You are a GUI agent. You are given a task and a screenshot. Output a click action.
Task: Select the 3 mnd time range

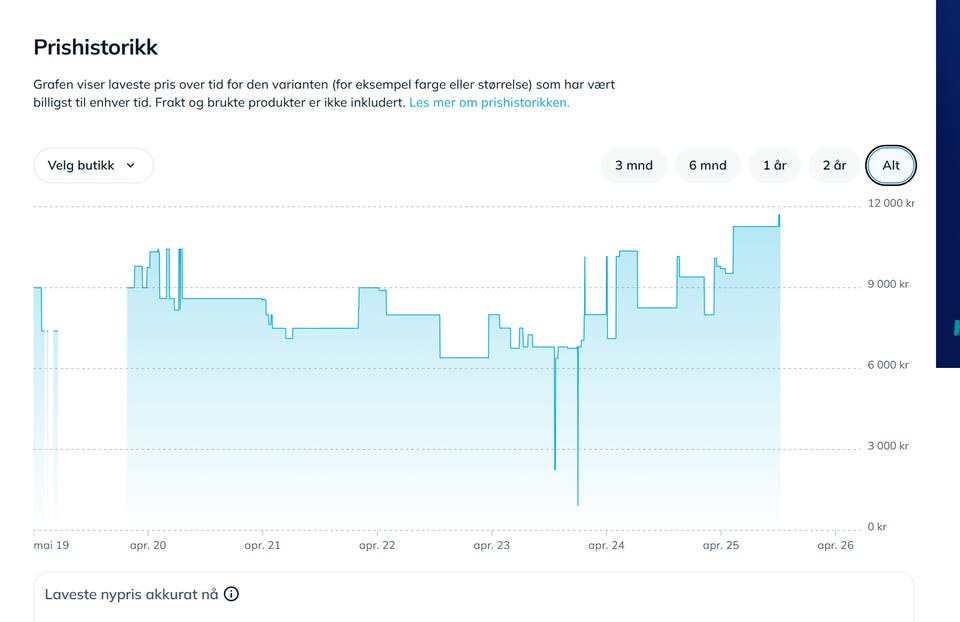tap(634, 165)
